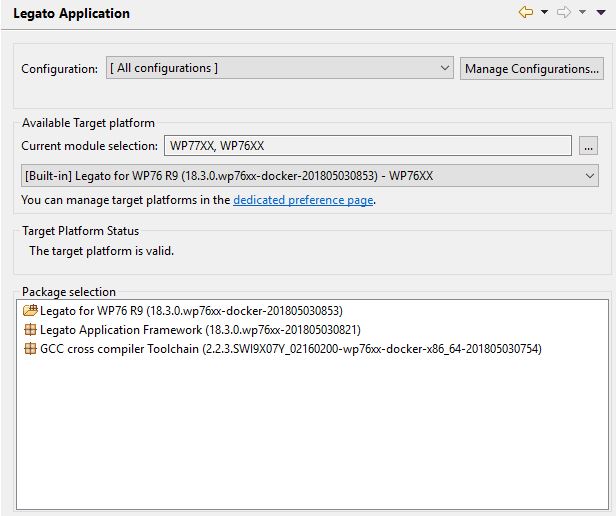The image size is (616, 516).
Task: Open the target platform dropdown for WP76XX
Action: [310, 176]
